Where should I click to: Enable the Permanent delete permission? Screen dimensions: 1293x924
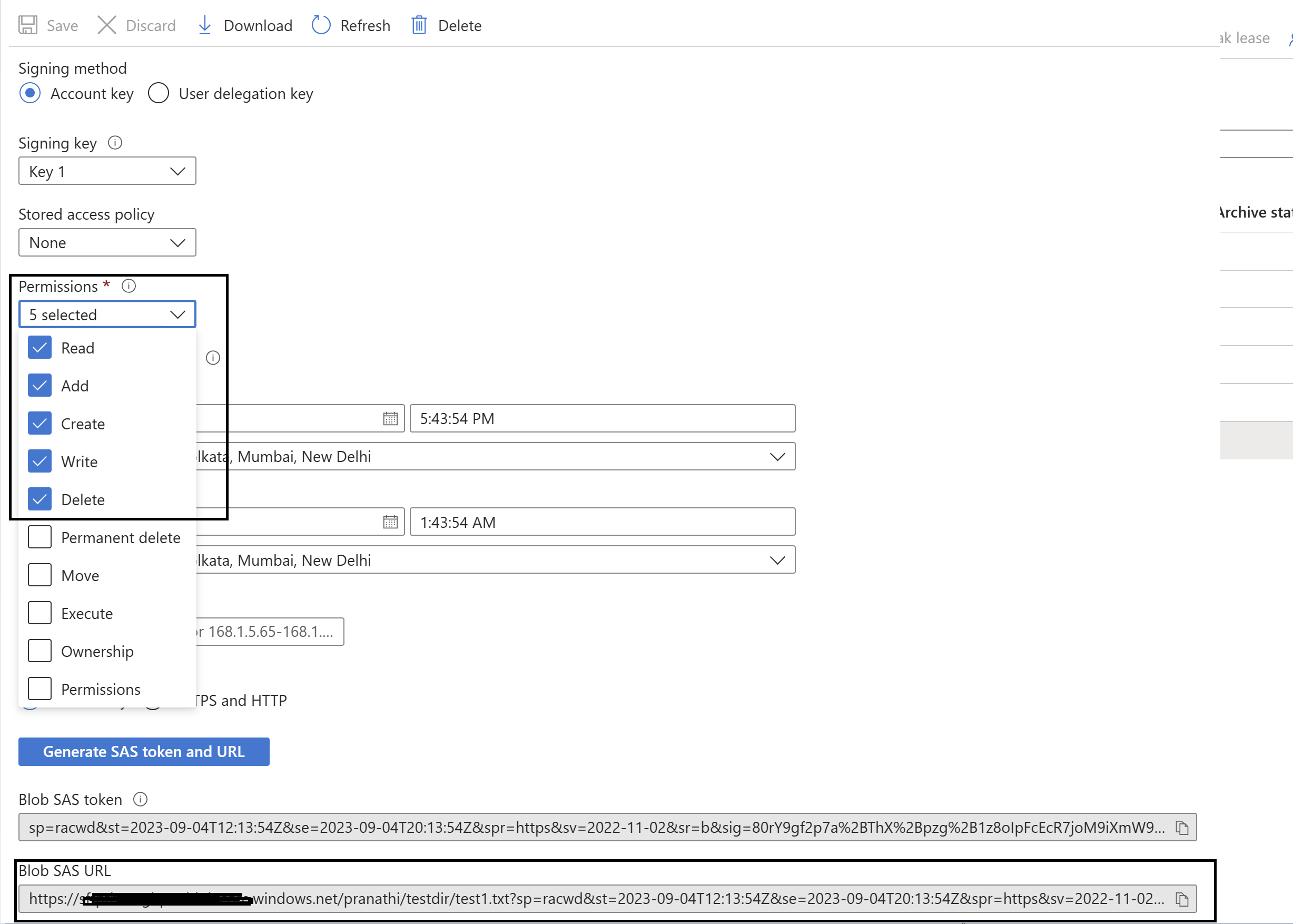40,536
